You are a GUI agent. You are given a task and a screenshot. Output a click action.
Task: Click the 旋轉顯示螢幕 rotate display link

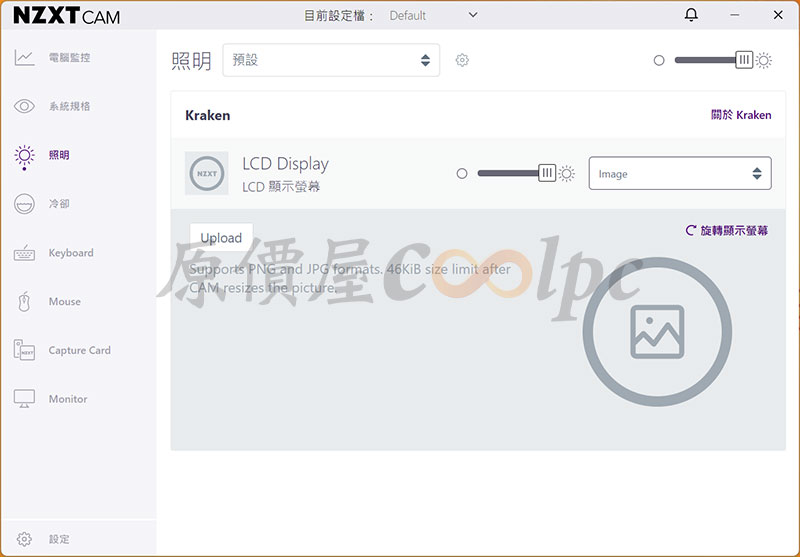point(727,231)
